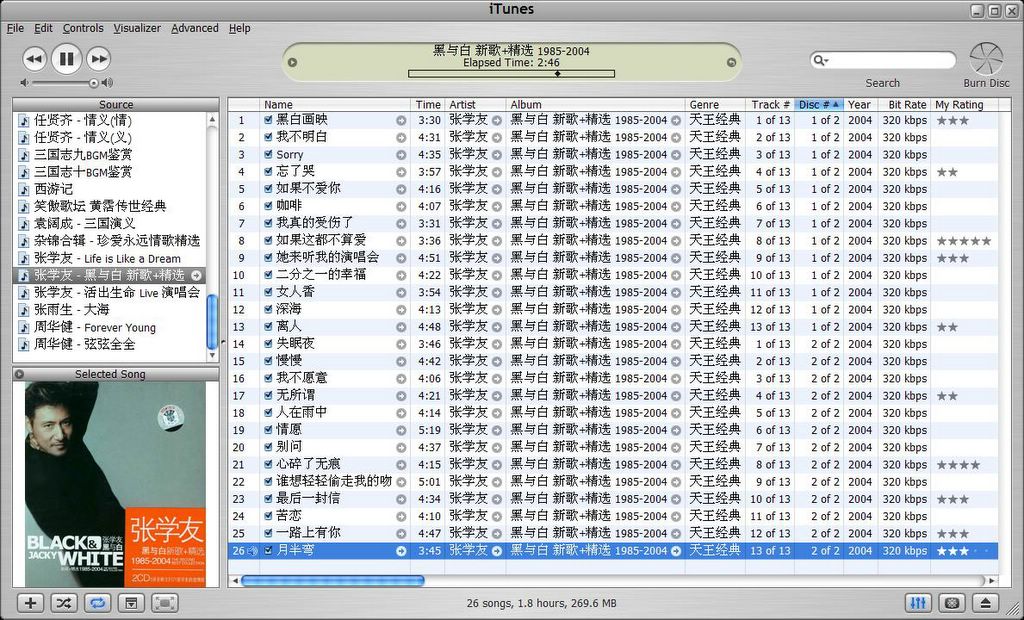Click artist arrow in the Sorry row
The image size is (1024, 620).
(497, 155)
